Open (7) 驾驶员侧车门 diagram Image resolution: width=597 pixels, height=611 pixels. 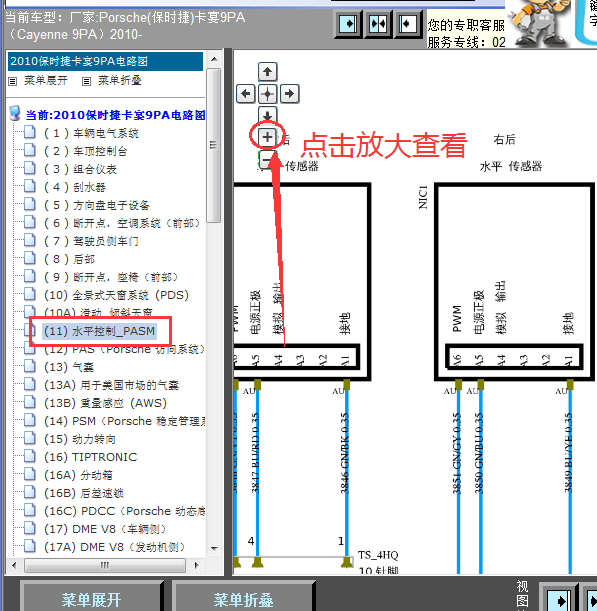(x=91, y=241)
